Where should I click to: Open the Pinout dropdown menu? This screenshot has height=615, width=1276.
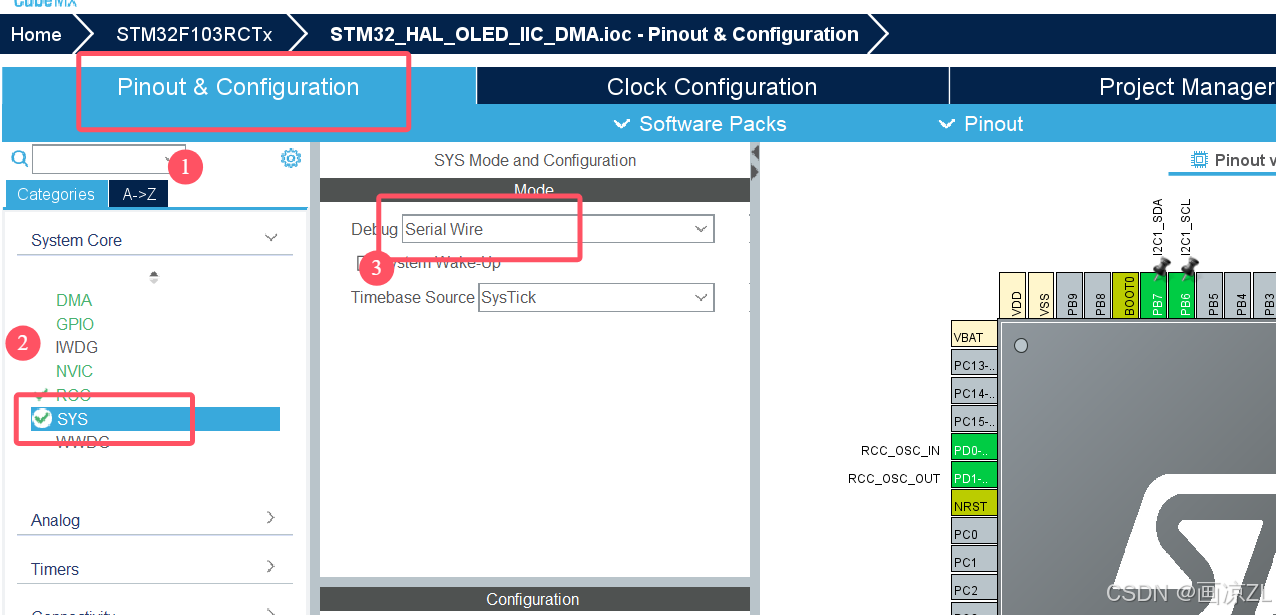pos(980,124)
